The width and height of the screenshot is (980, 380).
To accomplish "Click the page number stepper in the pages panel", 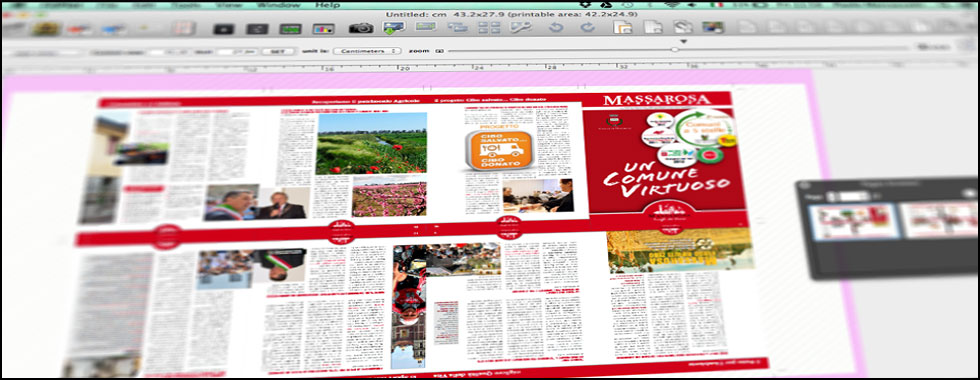I will point(831,196).
